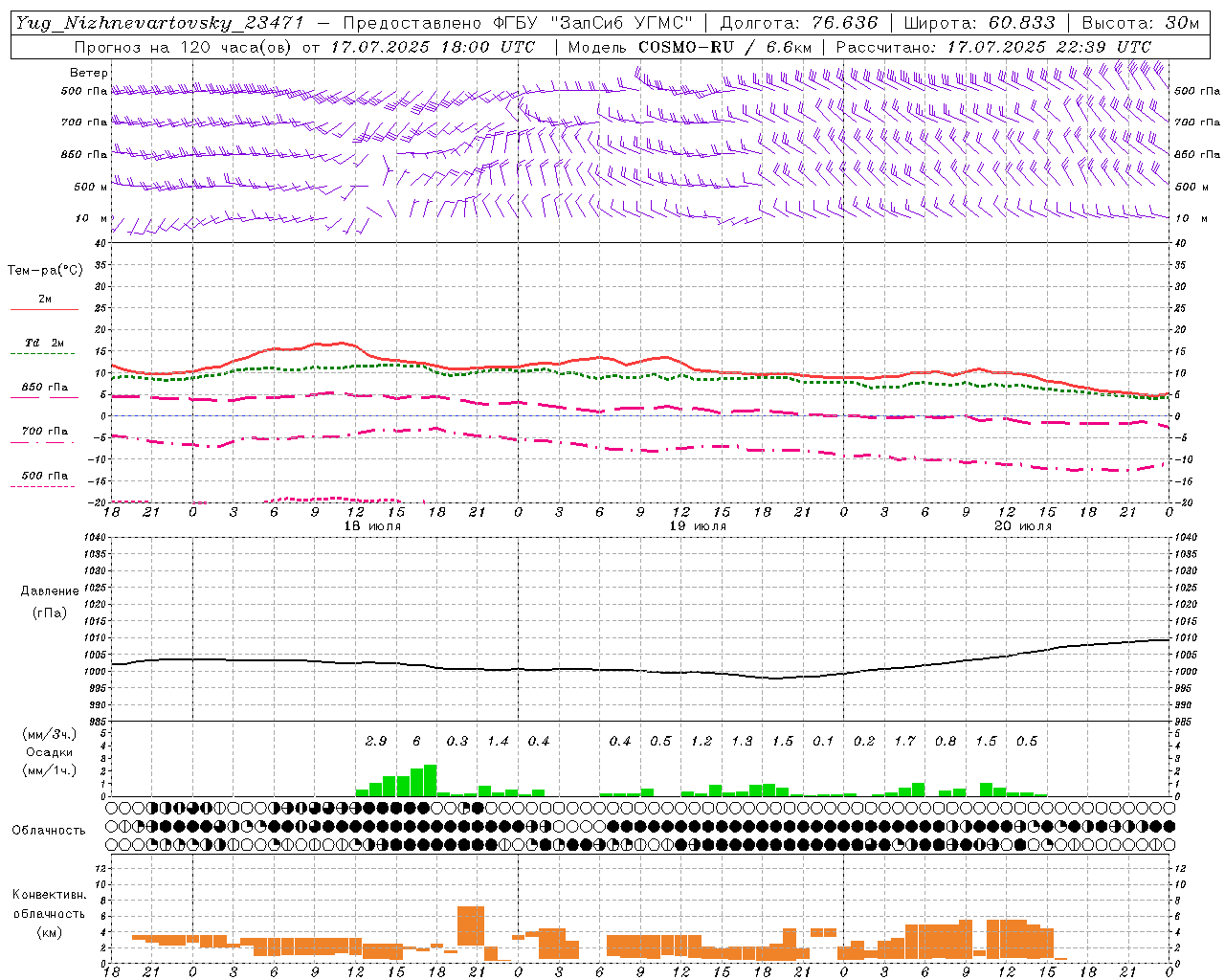Click the station title Yug_Nizhnevartovsky_23471
1225x980 pixels.
[x=160, y=23]
